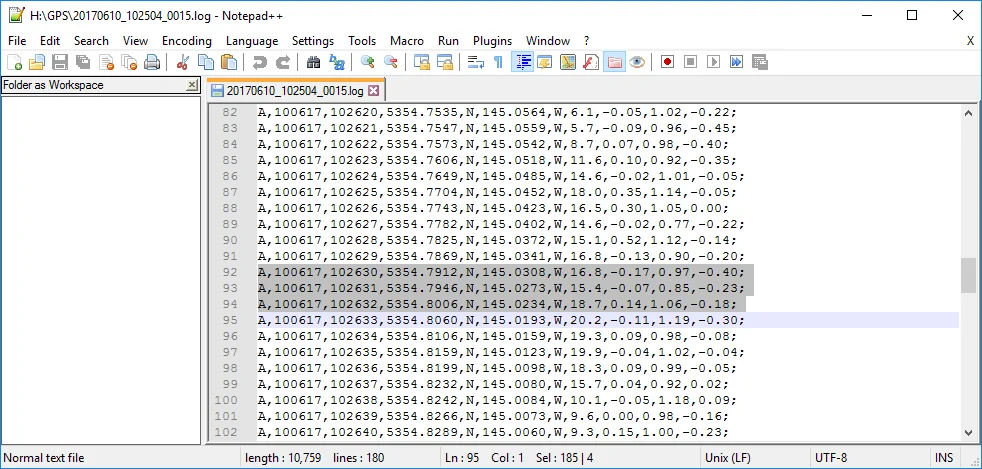Screen dimensions: 982x469
Task: Close the current document via toolbar icon
Action: pos(106,62)
